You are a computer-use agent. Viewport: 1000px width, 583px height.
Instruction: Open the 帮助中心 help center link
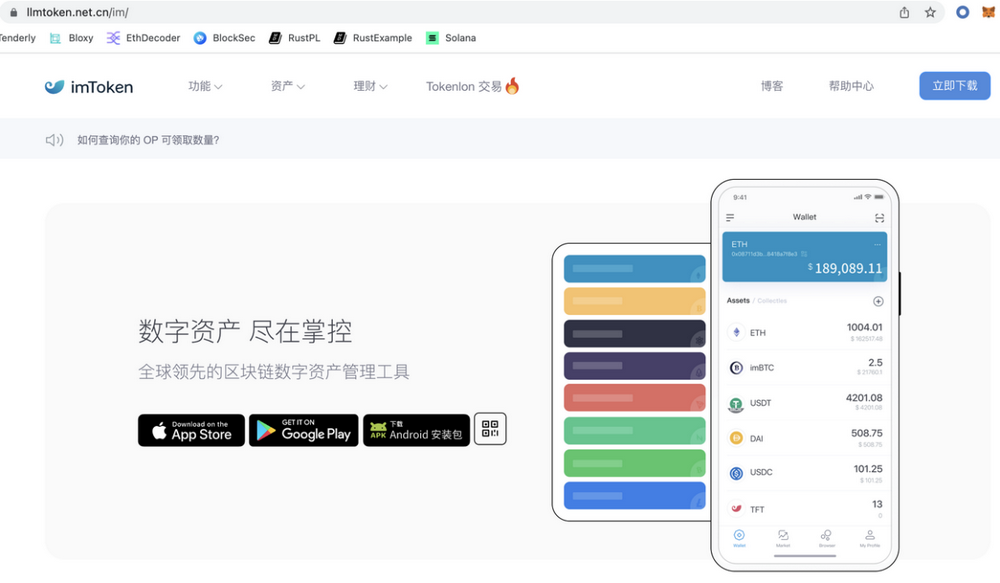(851, 86)
